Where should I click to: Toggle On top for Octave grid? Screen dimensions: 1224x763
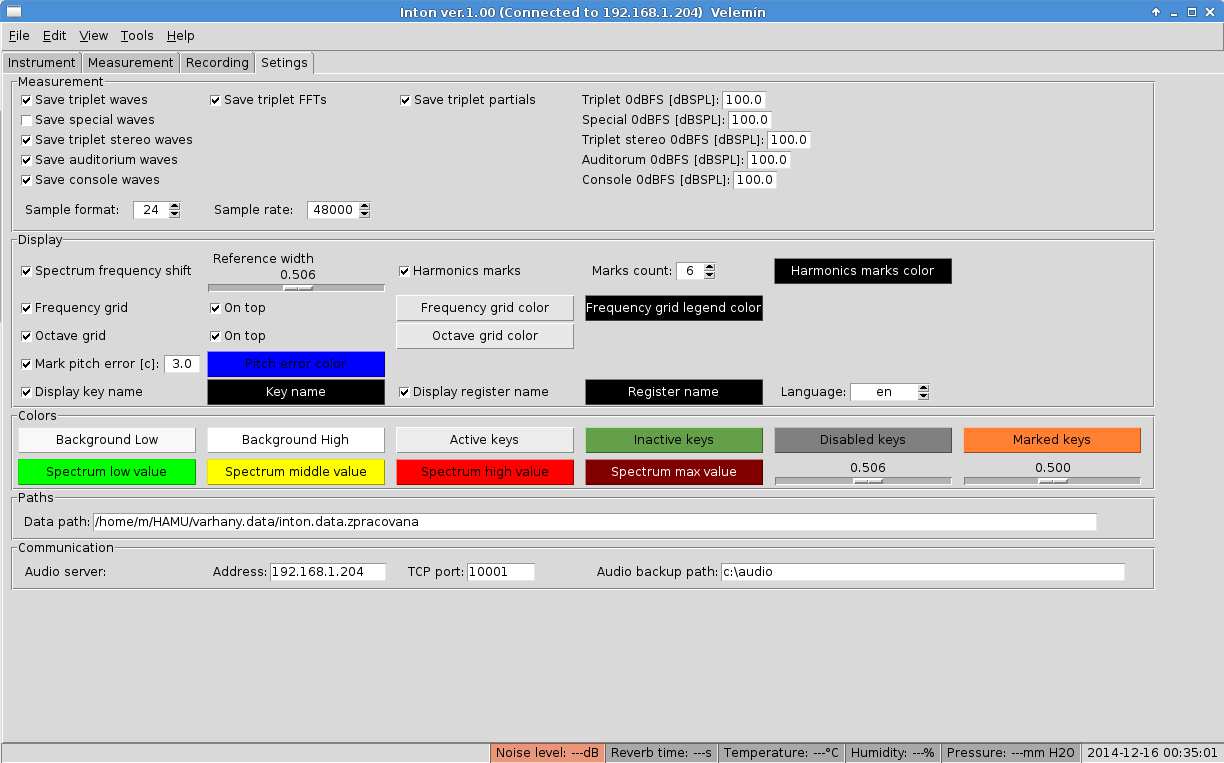(215, 336)
